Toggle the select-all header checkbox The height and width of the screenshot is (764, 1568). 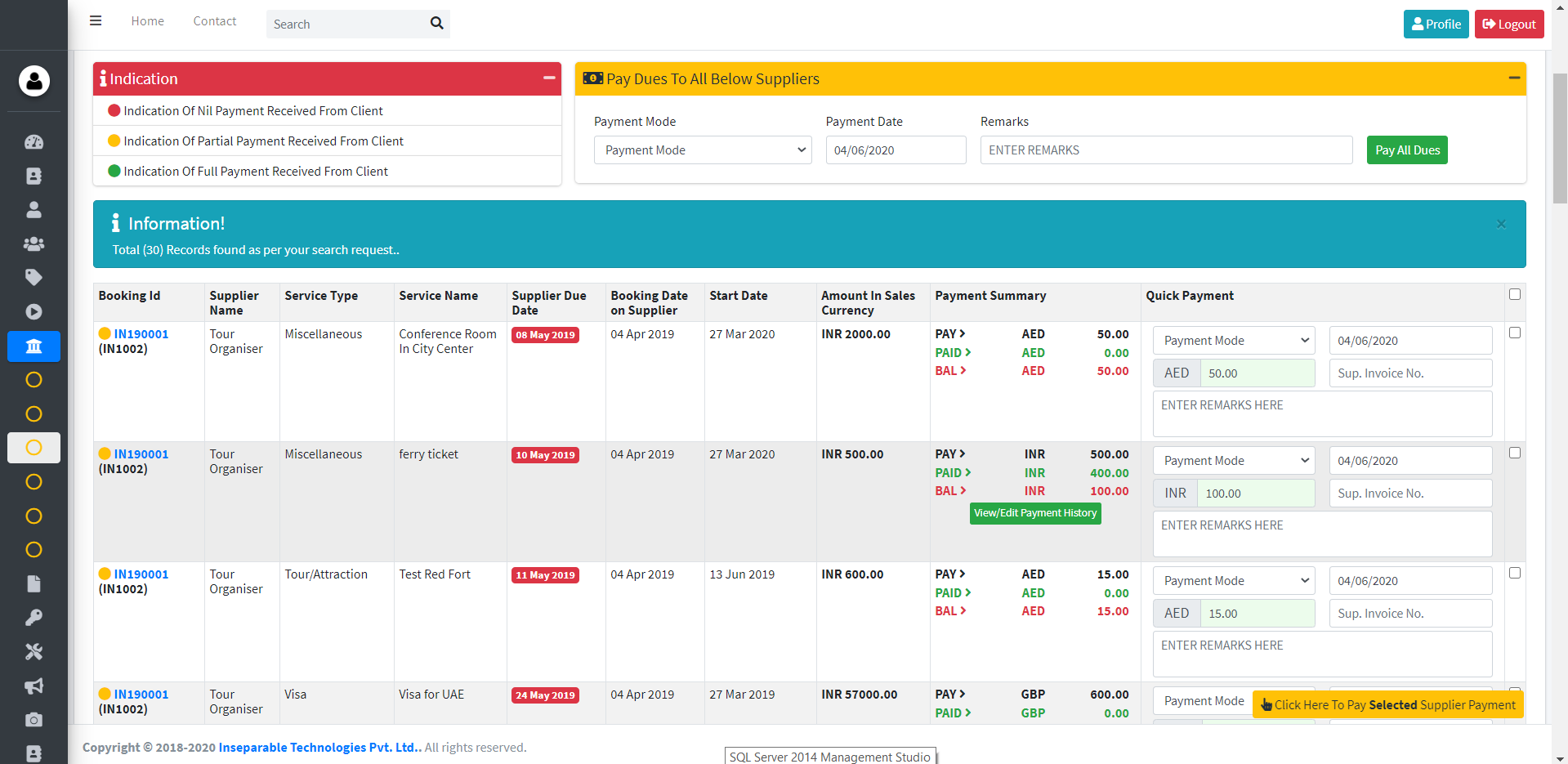pos(1515,294)
